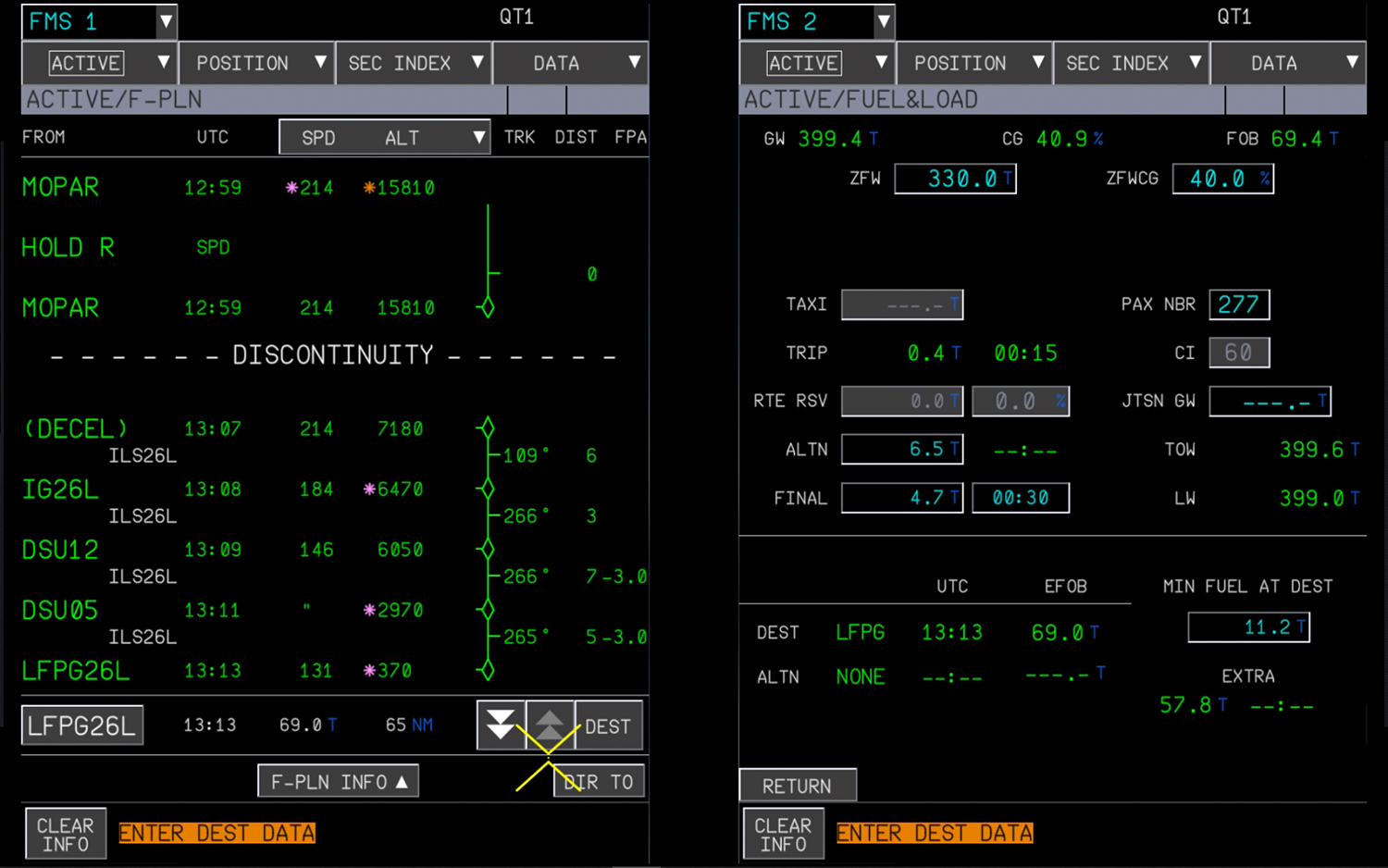Click CLEAR INFO on the FMS 2 page
Image resolution: width=1388 pixels, height=868 pixels.
pos(783,834)
